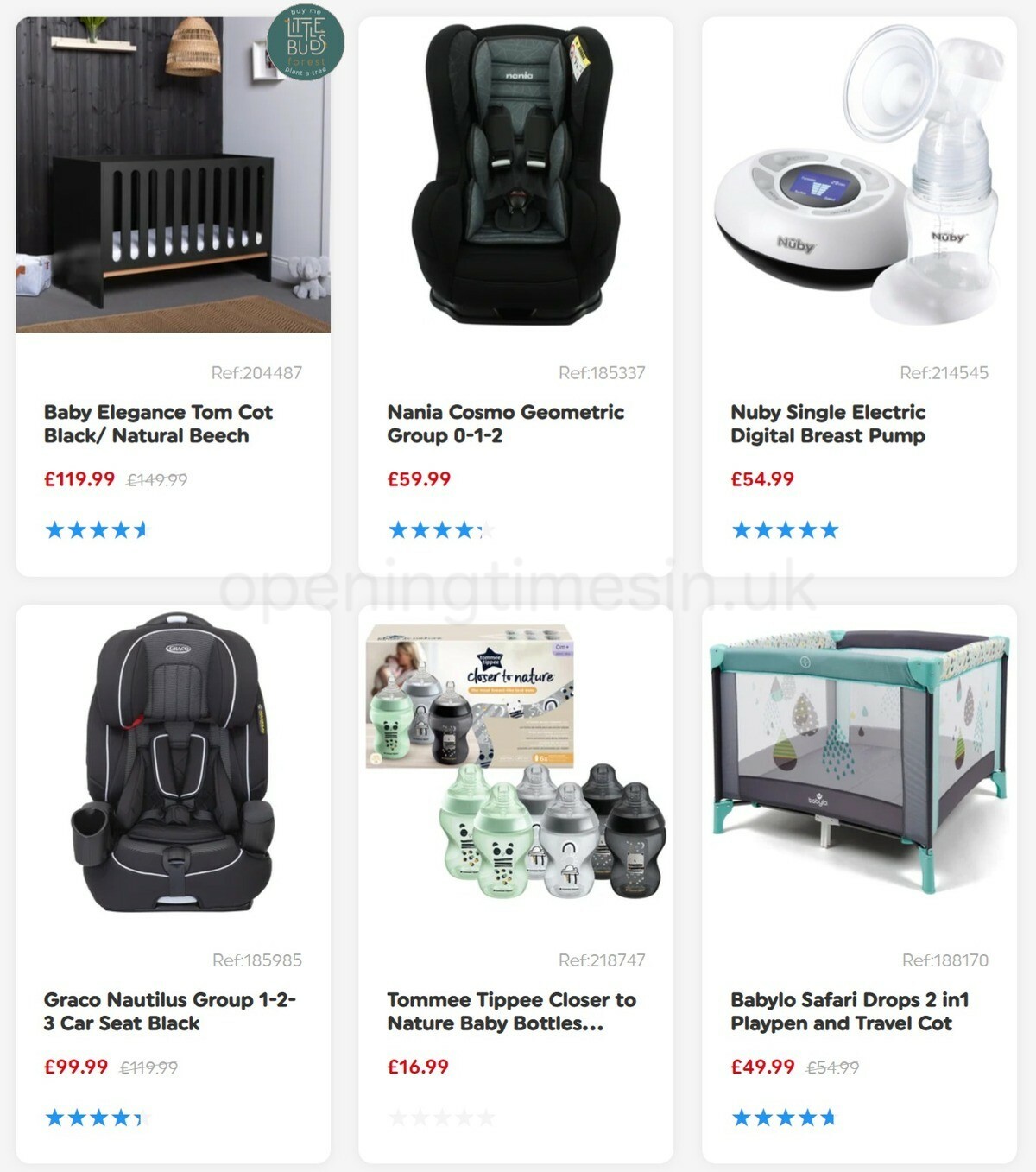Open Nania Cosmo Geometric Group 0-1-2 title
The width and height of the screenshot is (1036, 1172).
click(505, 424)
